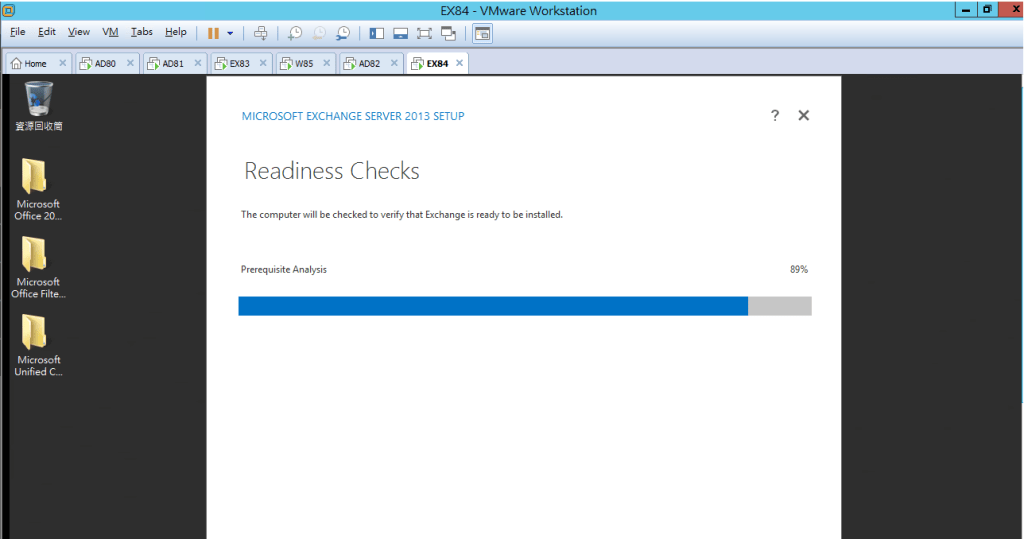Close the Exchange Server 2013 Setup dialog
Screen dimensions: 1024x539
pyautogui.click(x=803, y=116)
